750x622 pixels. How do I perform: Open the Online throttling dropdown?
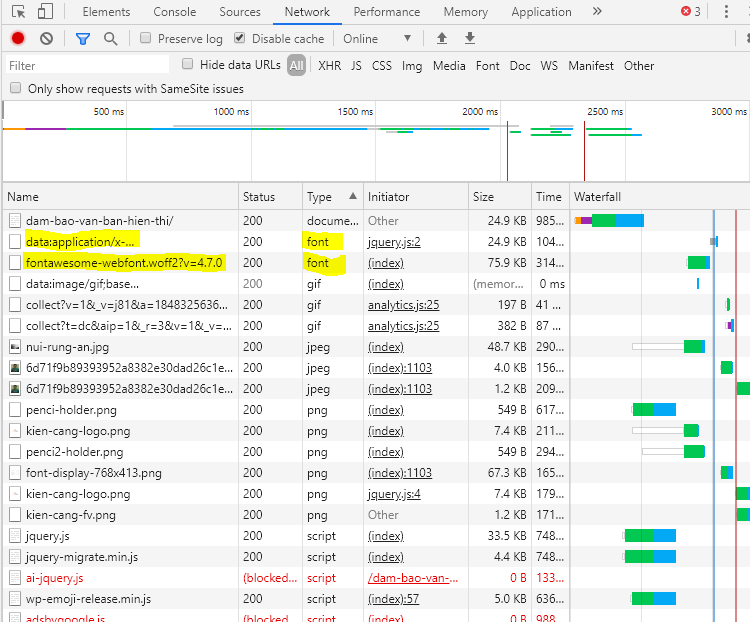coord(377,38)
